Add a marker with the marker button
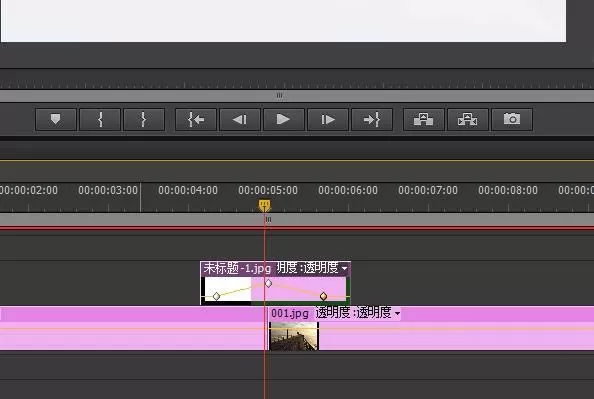The image size is (594, 399). pyautogui.click(x=56, y=120)
